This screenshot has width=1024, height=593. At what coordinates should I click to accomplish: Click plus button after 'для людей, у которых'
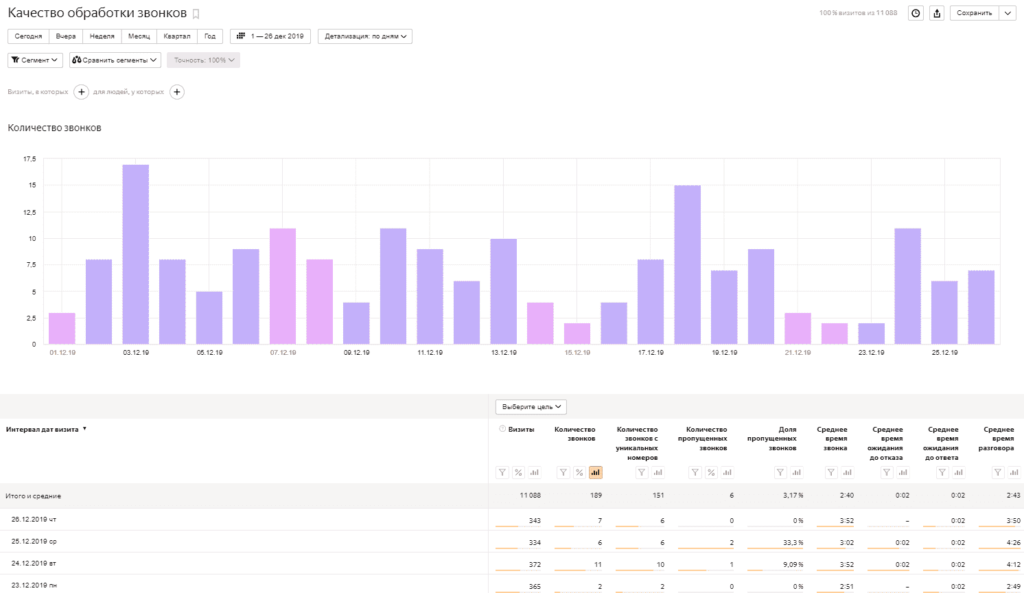point(177,92)
